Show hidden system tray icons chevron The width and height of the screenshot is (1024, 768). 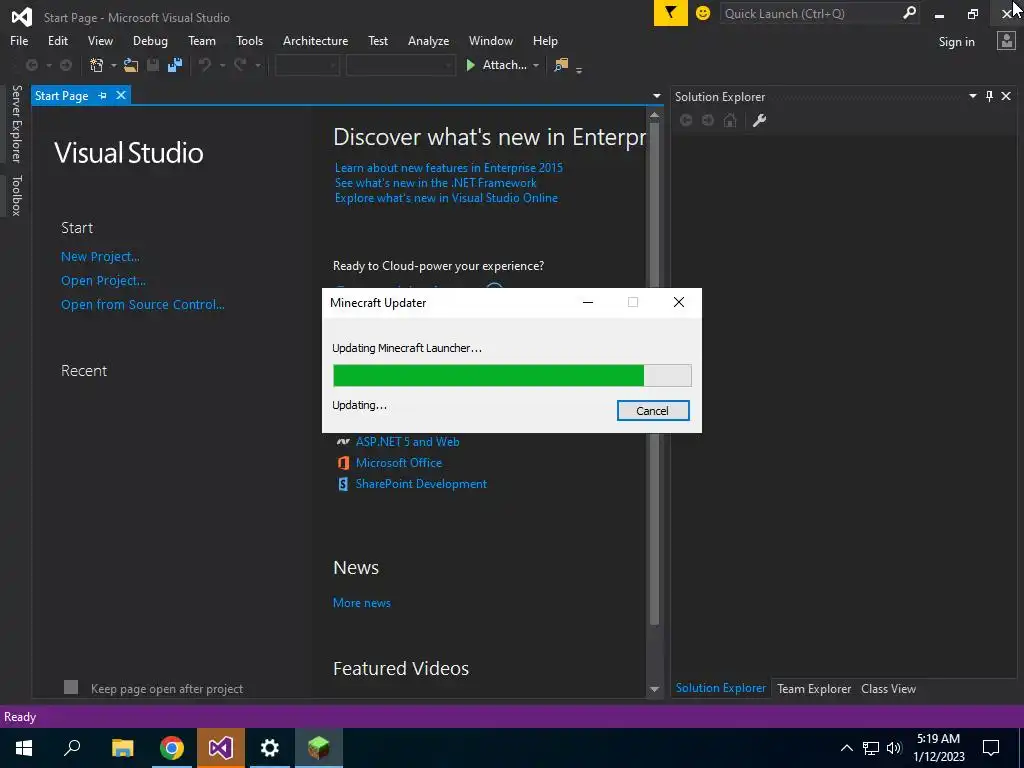click(x=846, y=748)
